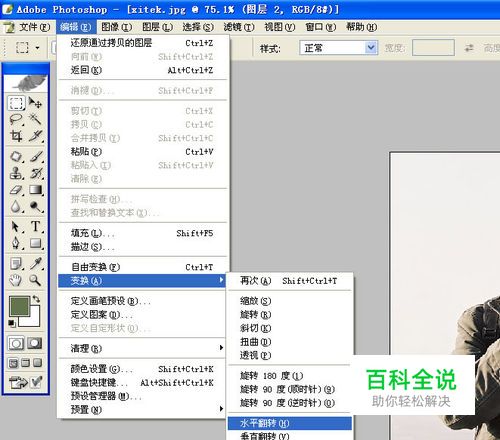Click the 宽度 width input field

[433, 48]
